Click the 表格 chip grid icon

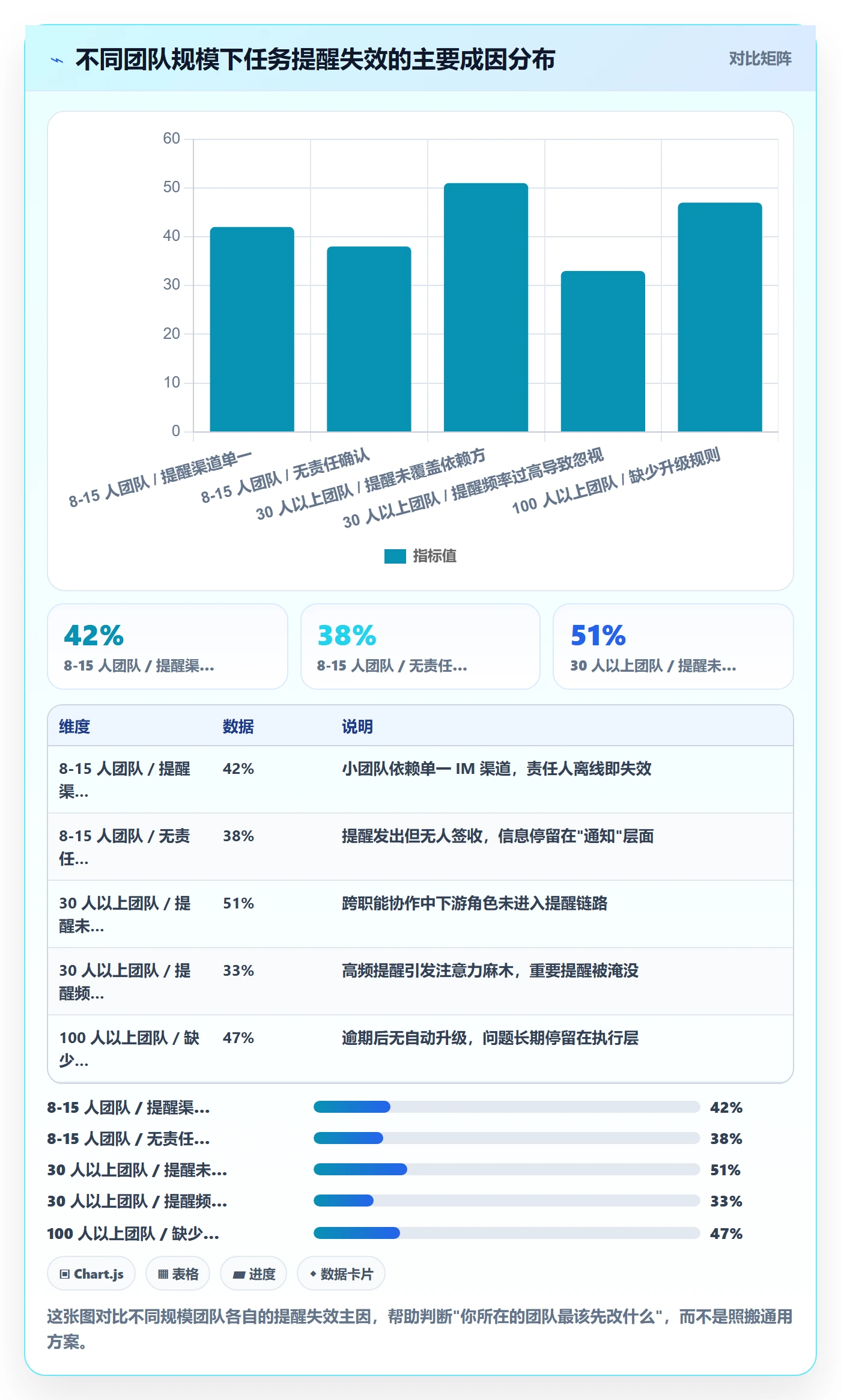pos(163,1274)
